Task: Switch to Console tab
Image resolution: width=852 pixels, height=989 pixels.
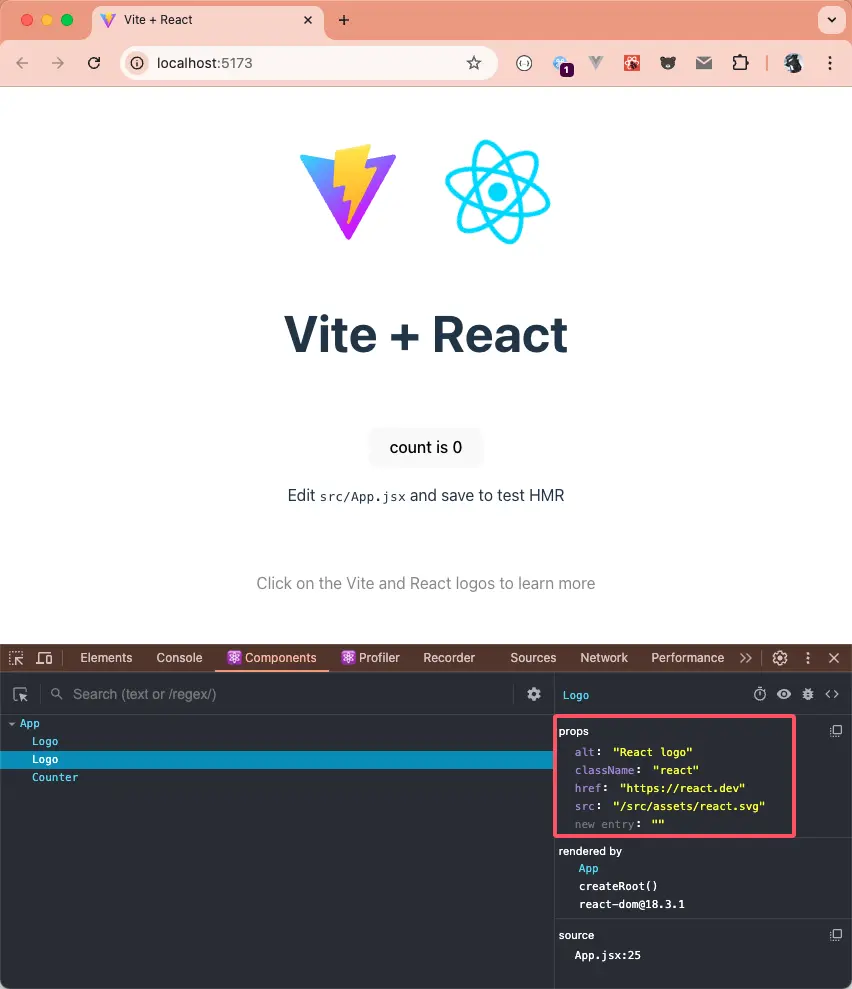Action: 179,658
